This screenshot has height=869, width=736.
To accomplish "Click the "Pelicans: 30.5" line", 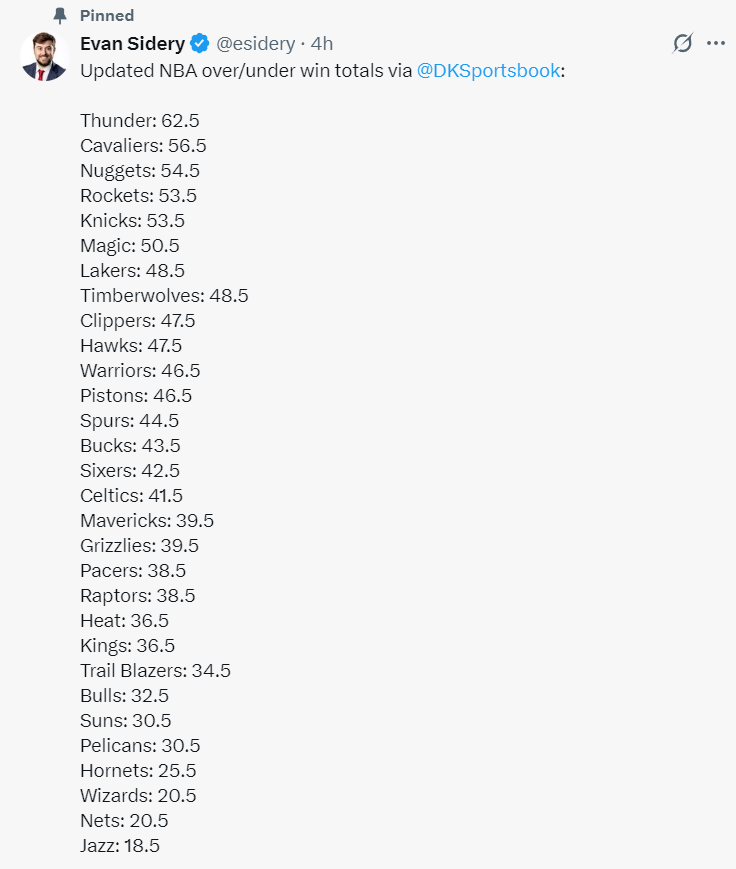I will pos(140,745).
